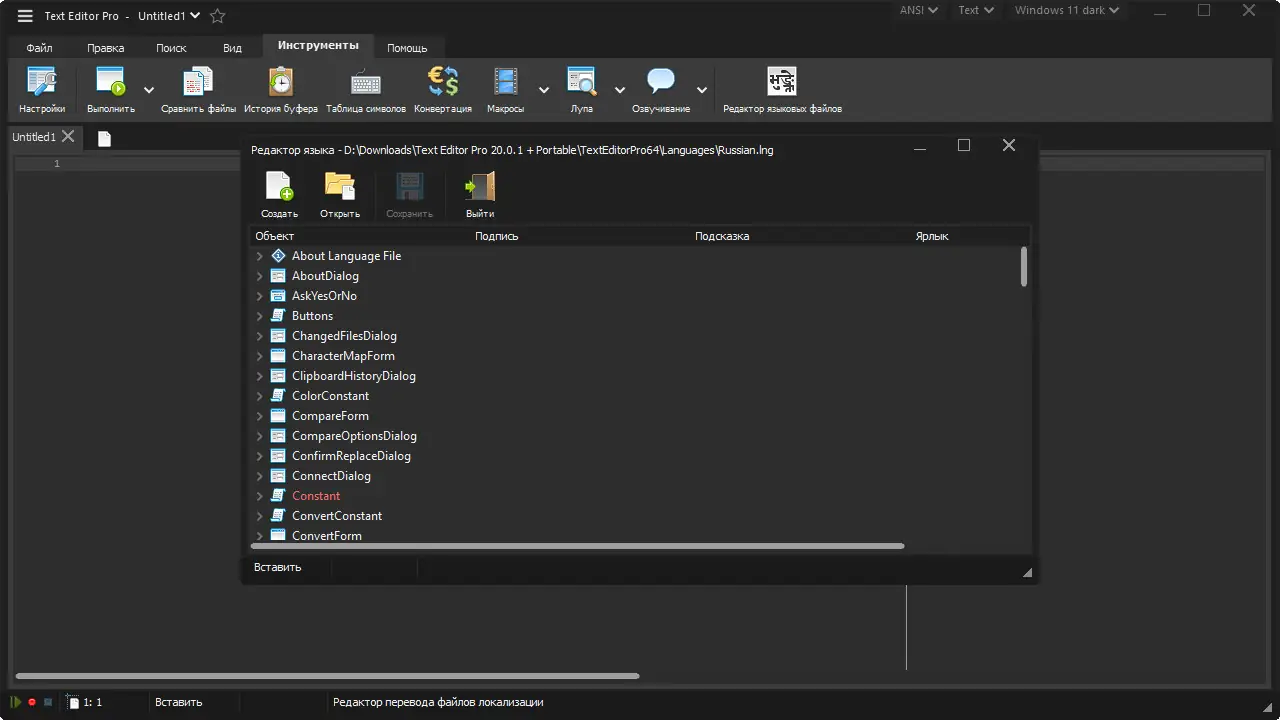The height and width of the screenshot is (720, 1280).
Task: Activate the Лупа magnifier tool
Action: tap(581, 88)
